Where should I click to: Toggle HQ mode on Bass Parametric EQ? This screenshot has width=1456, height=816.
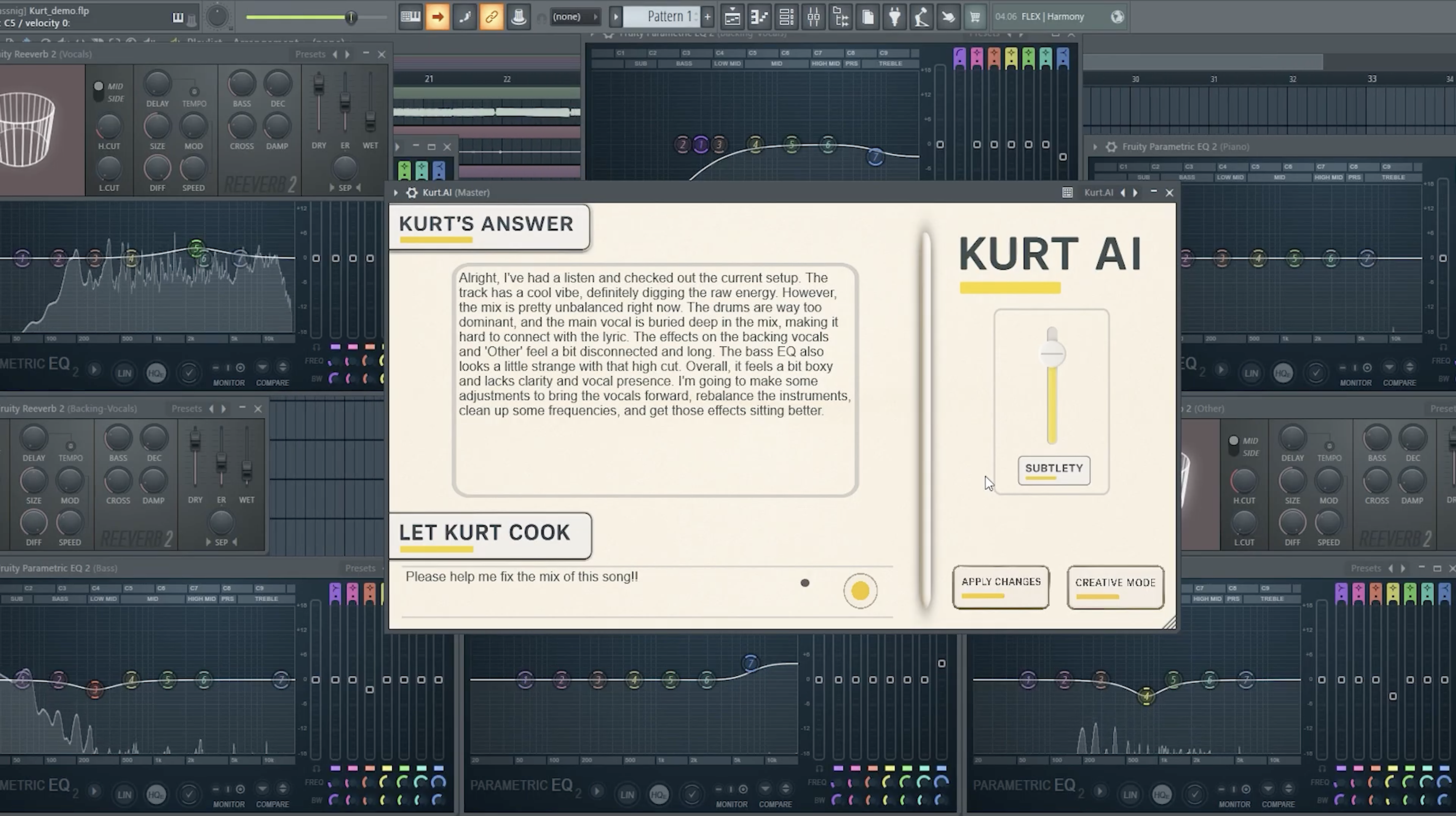coord(156,795)
